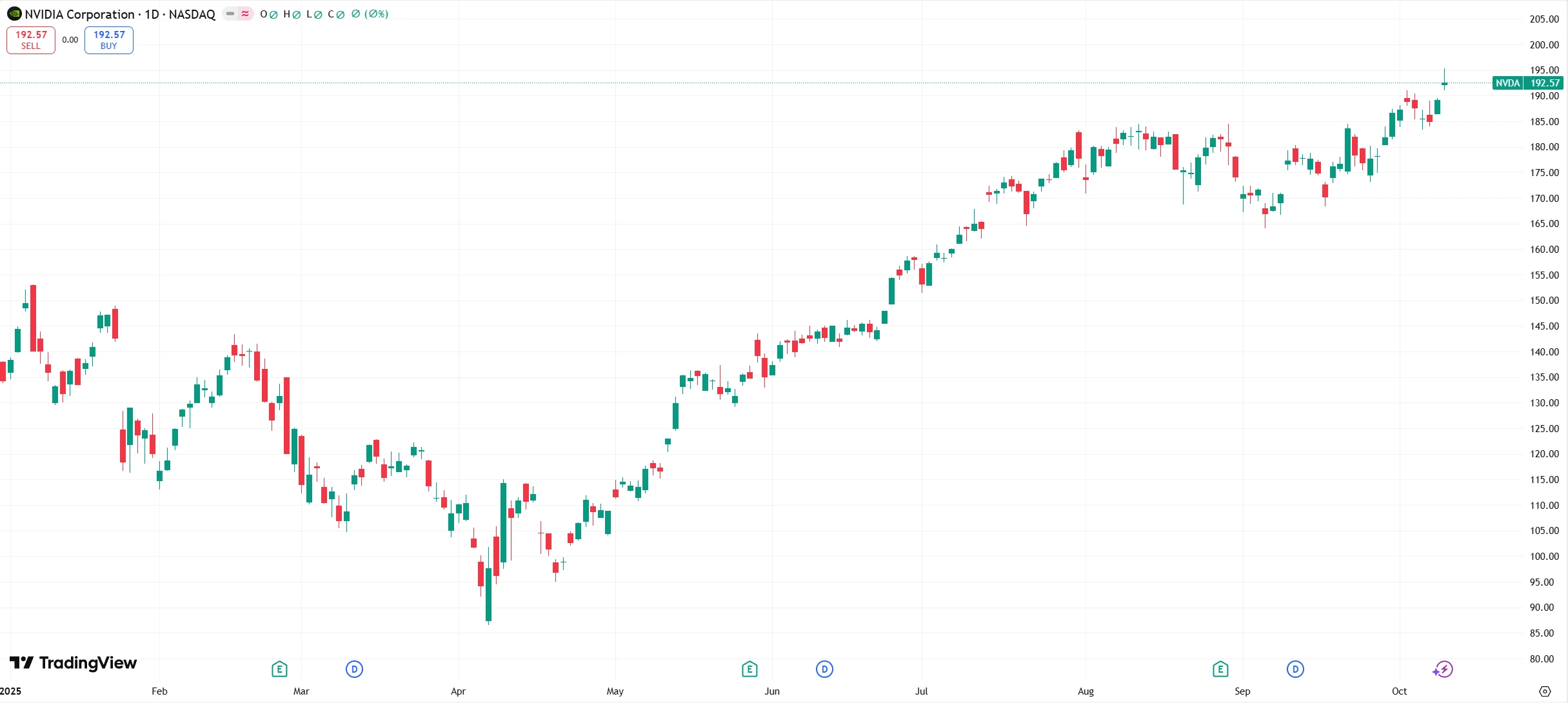Screen dimensions: 1568x703
Task: Click the 150.00 label on the price scale
Action: pyautogui.click(x=1544, y=301)
